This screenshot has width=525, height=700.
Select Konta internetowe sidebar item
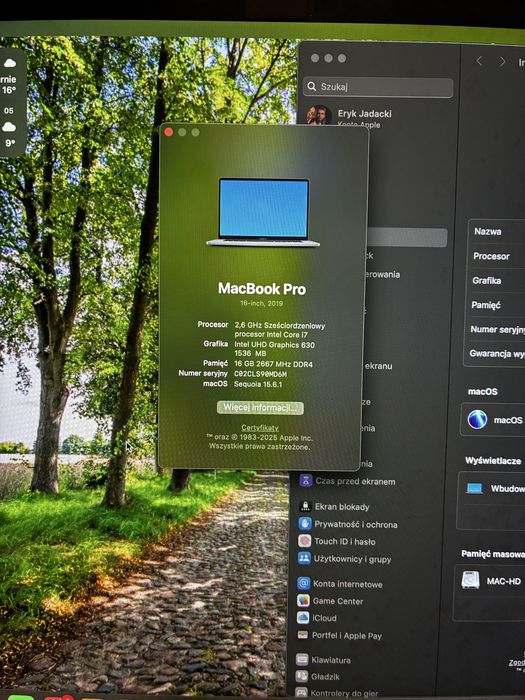pos(340,583)
